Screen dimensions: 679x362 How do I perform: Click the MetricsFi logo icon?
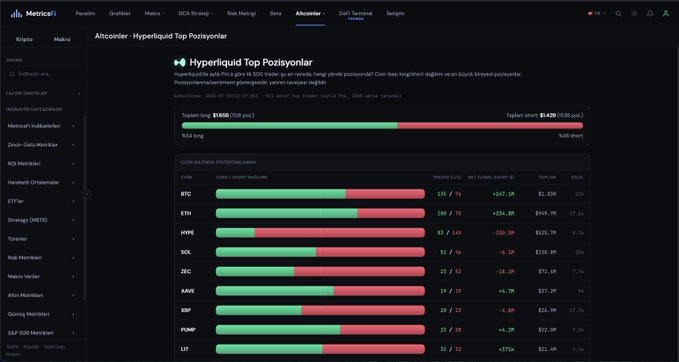(x=16, y=13)
